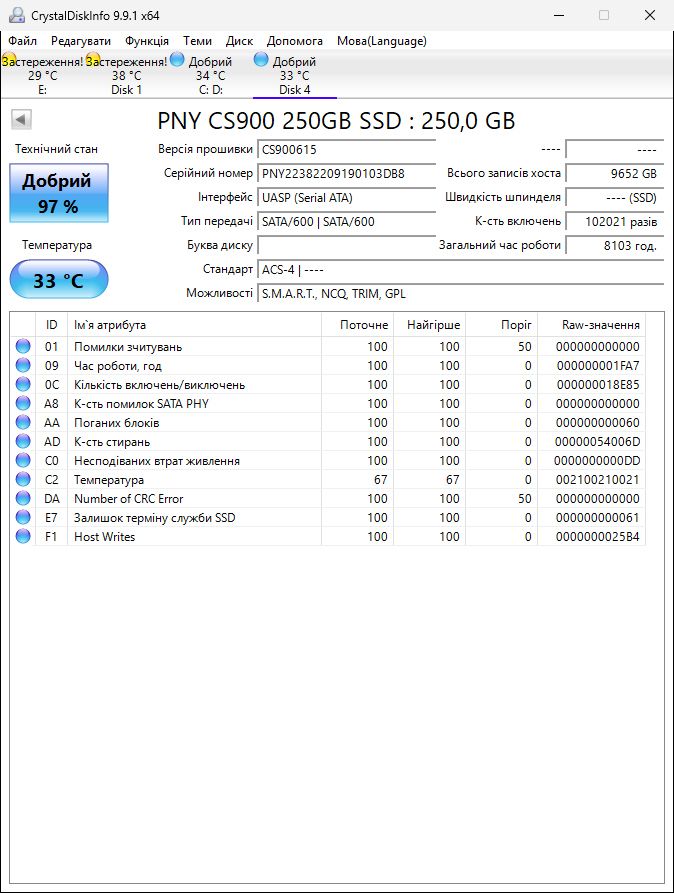This screenshot has height=893, width=674.
Task: Click the status circle for attribute E7
Action: 23,517
